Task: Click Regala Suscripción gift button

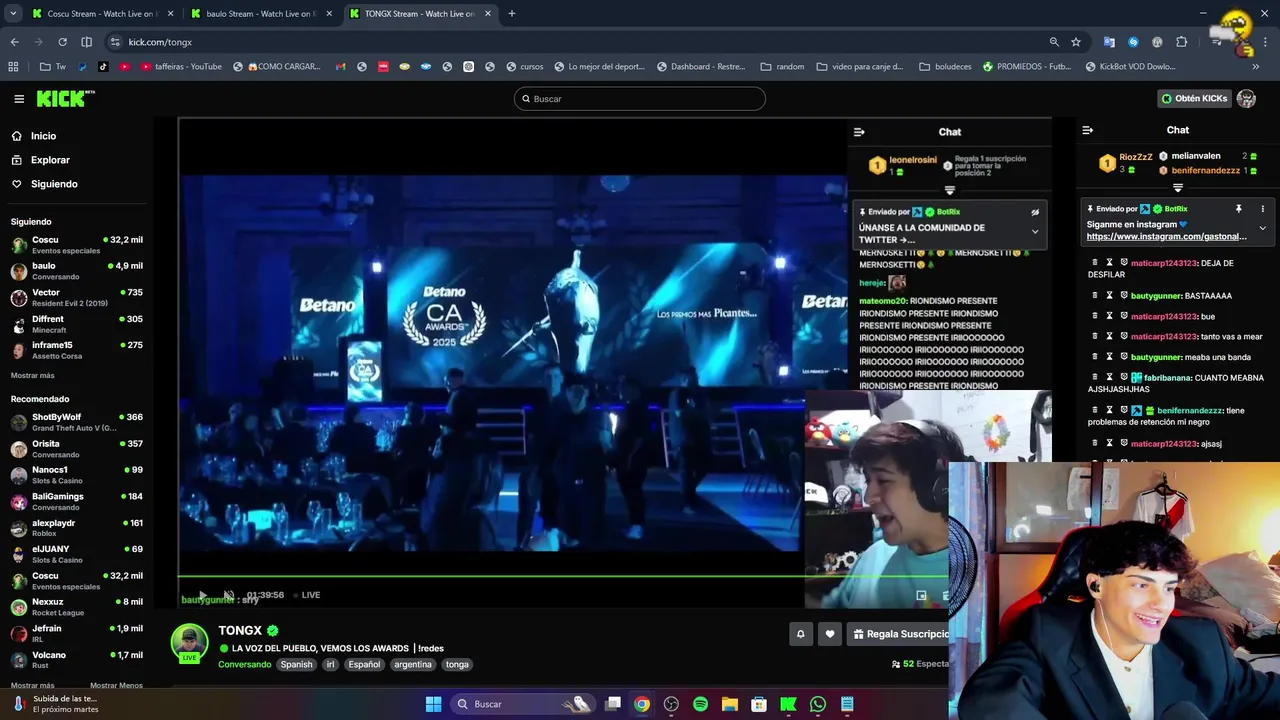Action: point(900,633)
